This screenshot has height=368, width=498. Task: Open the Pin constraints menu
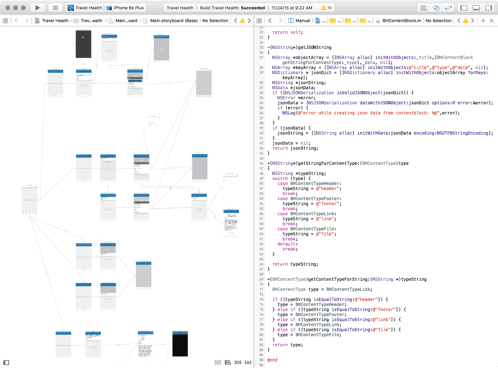(238, 362)
